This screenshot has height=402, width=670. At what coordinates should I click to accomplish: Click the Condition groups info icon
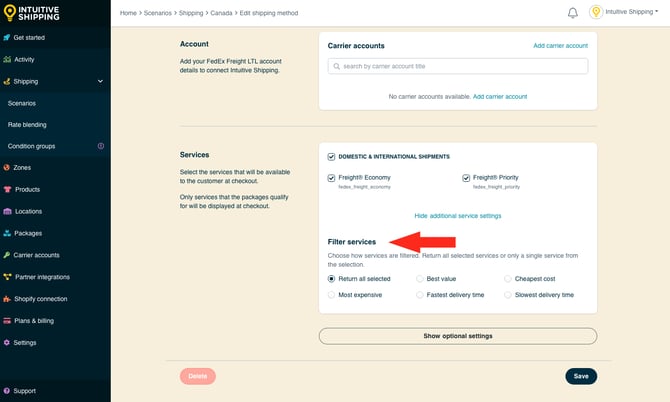pyautogui.click(x=100, y=146)
